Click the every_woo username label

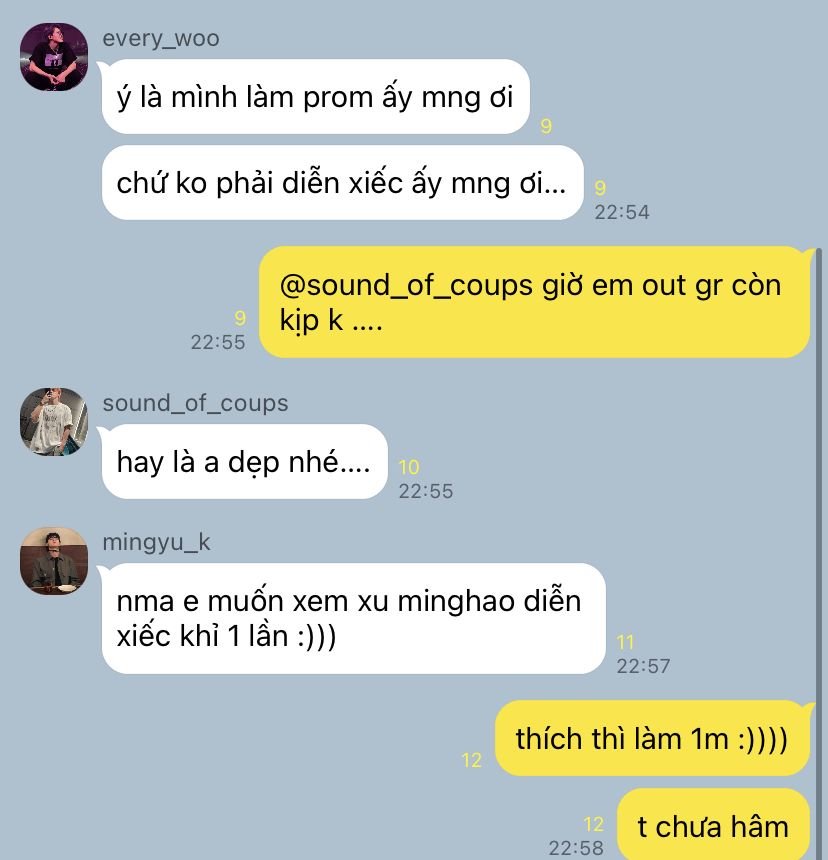click(161, 38)
